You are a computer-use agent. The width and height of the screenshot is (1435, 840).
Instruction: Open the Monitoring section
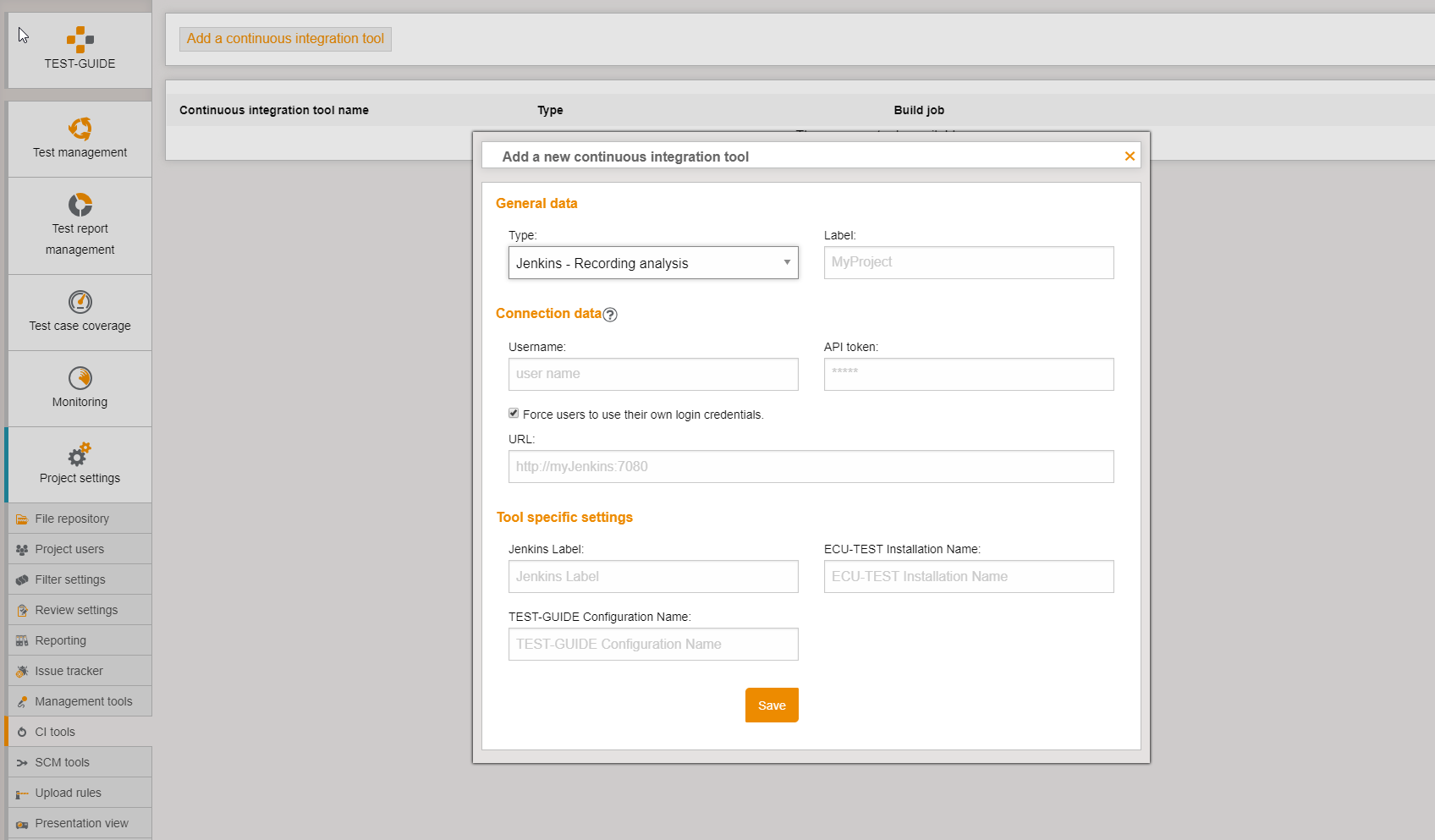click(x=80, y=378)
